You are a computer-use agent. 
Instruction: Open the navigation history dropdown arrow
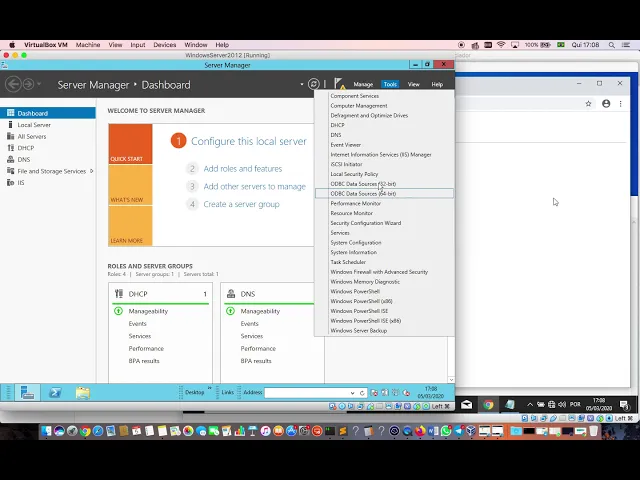39,84
